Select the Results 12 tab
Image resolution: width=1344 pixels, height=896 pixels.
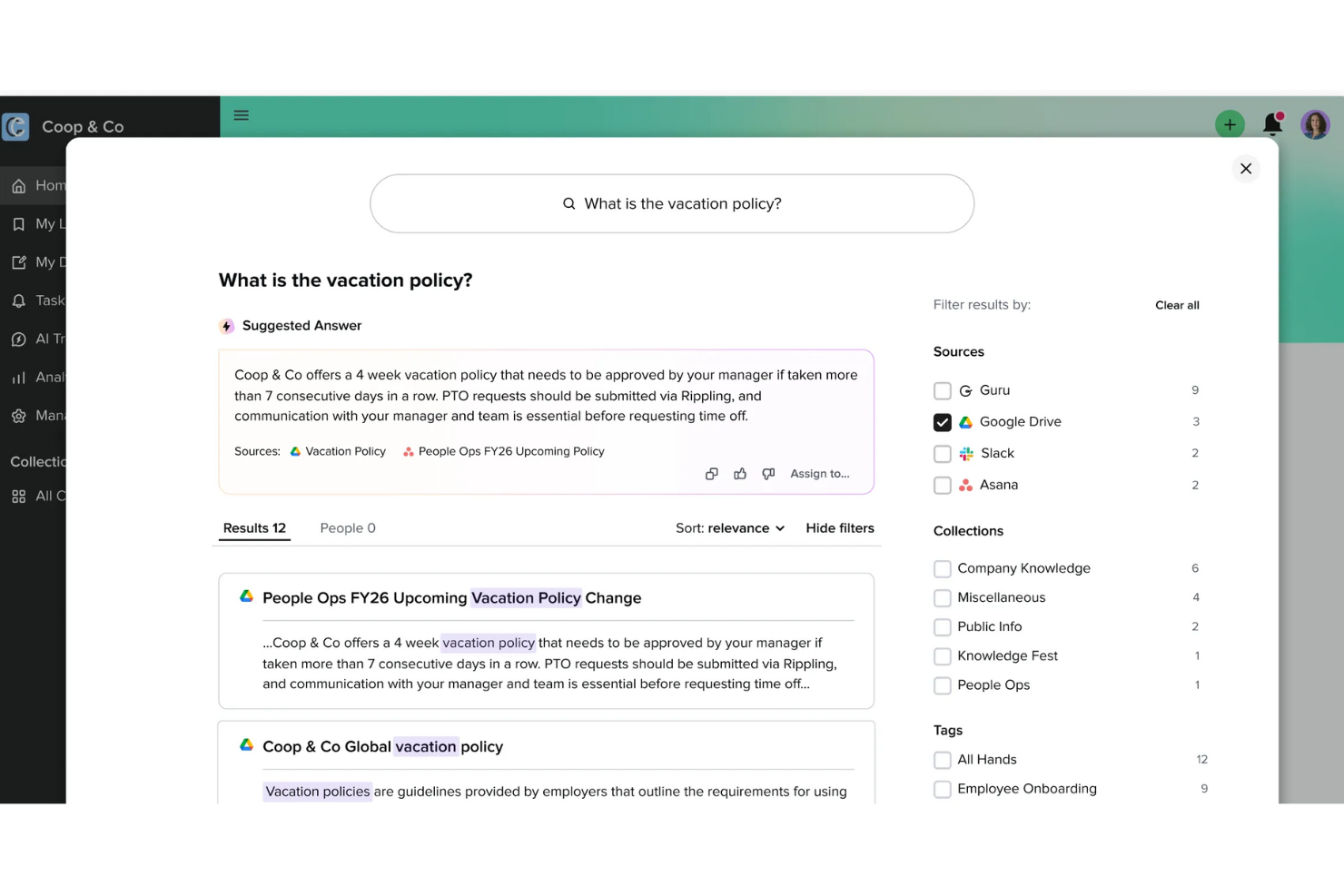pos(254,528)
